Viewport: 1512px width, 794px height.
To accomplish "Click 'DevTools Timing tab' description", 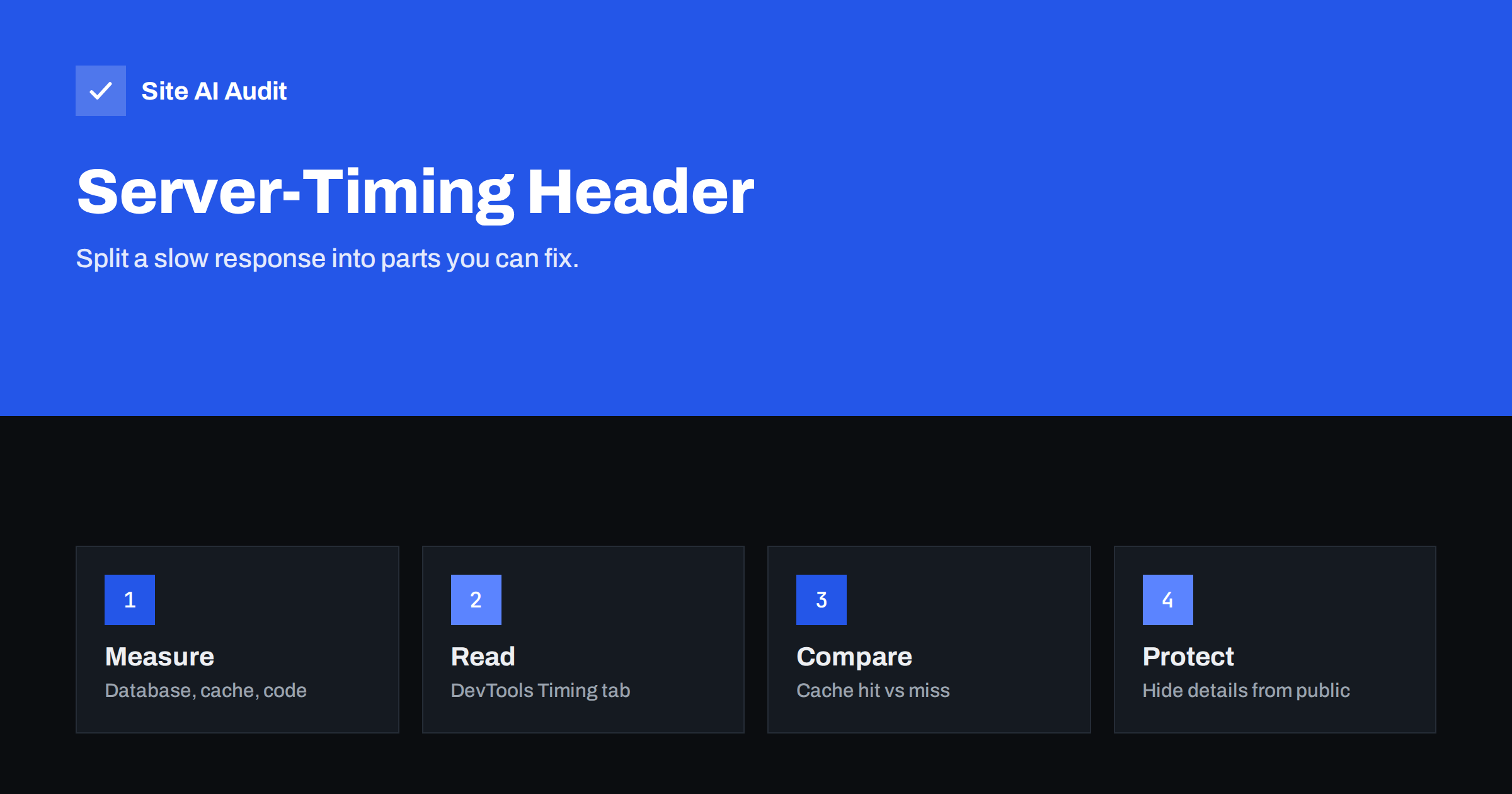I will point(541,691).
